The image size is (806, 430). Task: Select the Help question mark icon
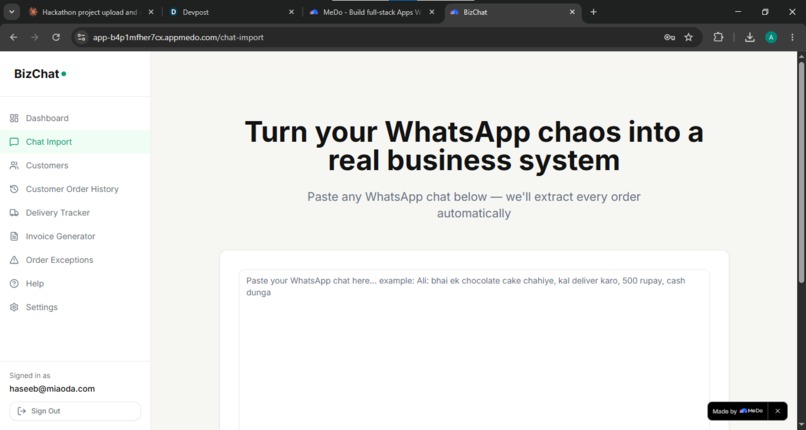click(x=14, y=284)
